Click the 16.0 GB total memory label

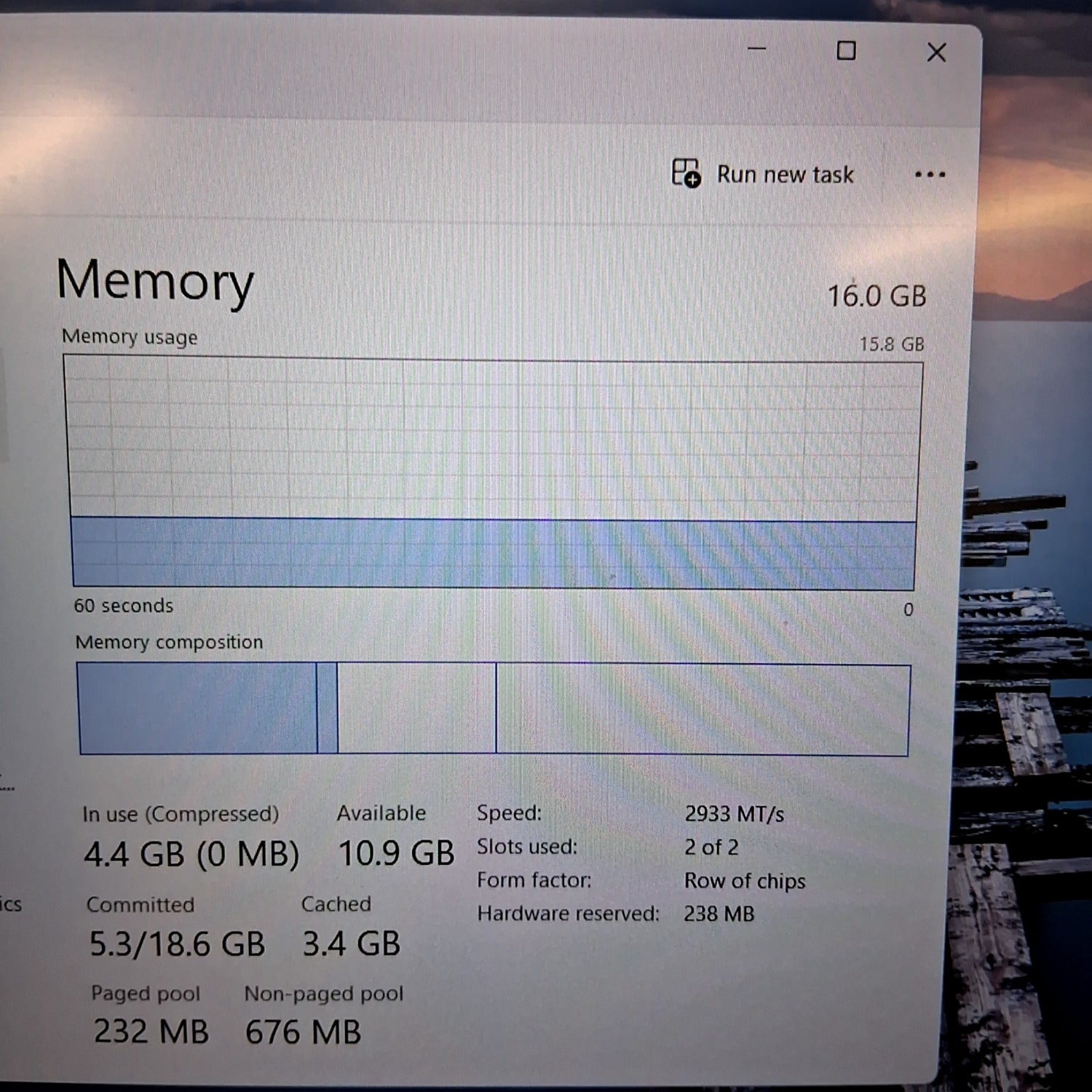coord(877,296)
